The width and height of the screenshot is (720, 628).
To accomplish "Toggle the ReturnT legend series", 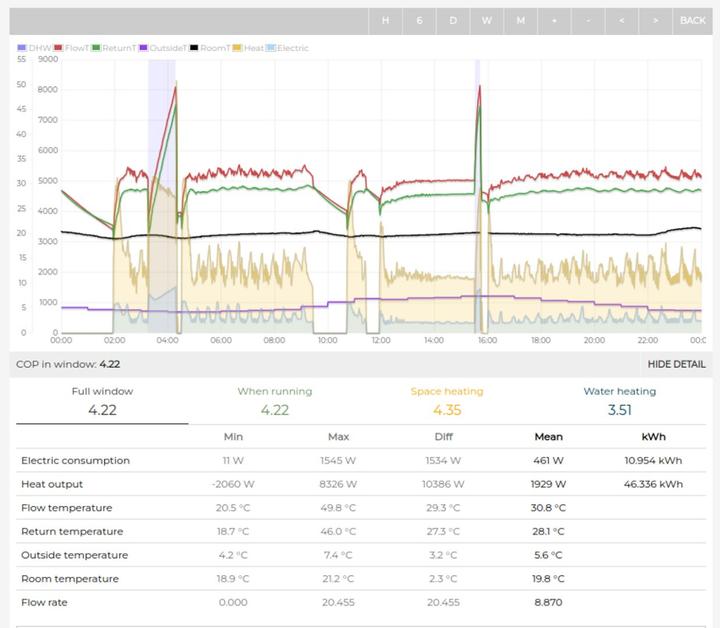I will click(113, 48).
